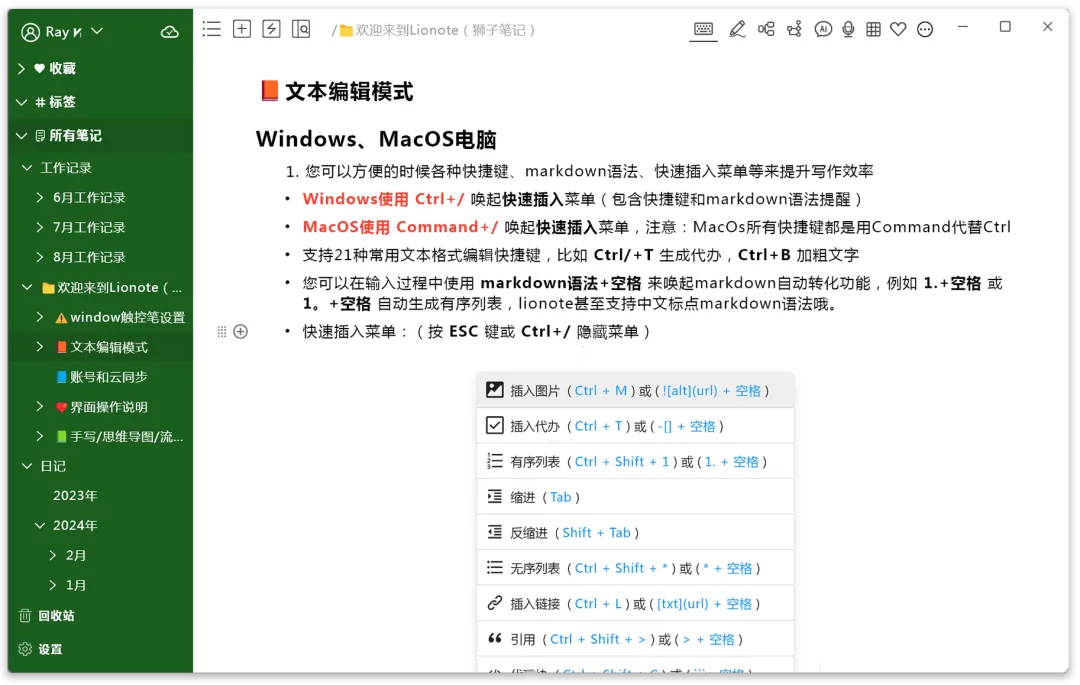1080x685 pixels.
Task: Open breadcrumb folder 欢迎来到Lionote
Action: click(437, 30)
